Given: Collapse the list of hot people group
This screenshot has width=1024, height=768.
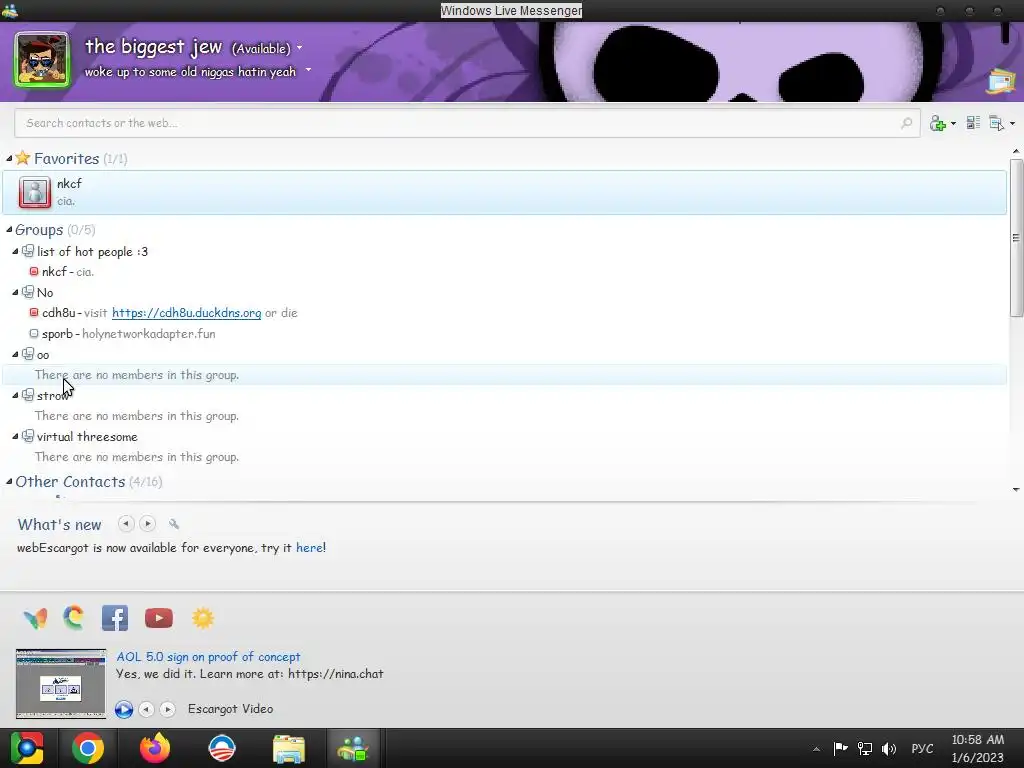Looking at the screenshot, I should 15,251.
